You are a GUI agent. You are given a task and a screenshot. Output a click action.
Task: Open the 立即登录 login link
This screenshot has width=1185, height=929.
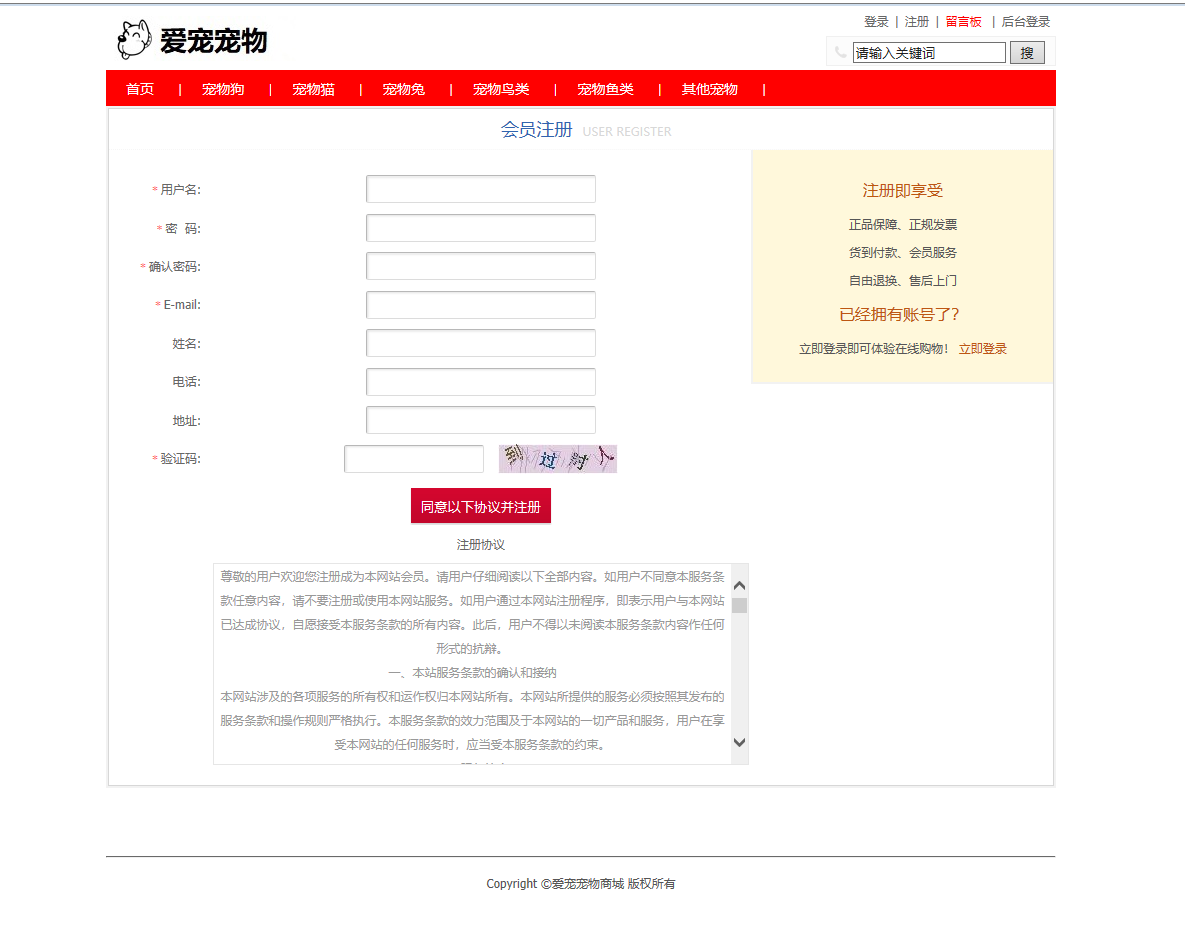click(983, 348)
